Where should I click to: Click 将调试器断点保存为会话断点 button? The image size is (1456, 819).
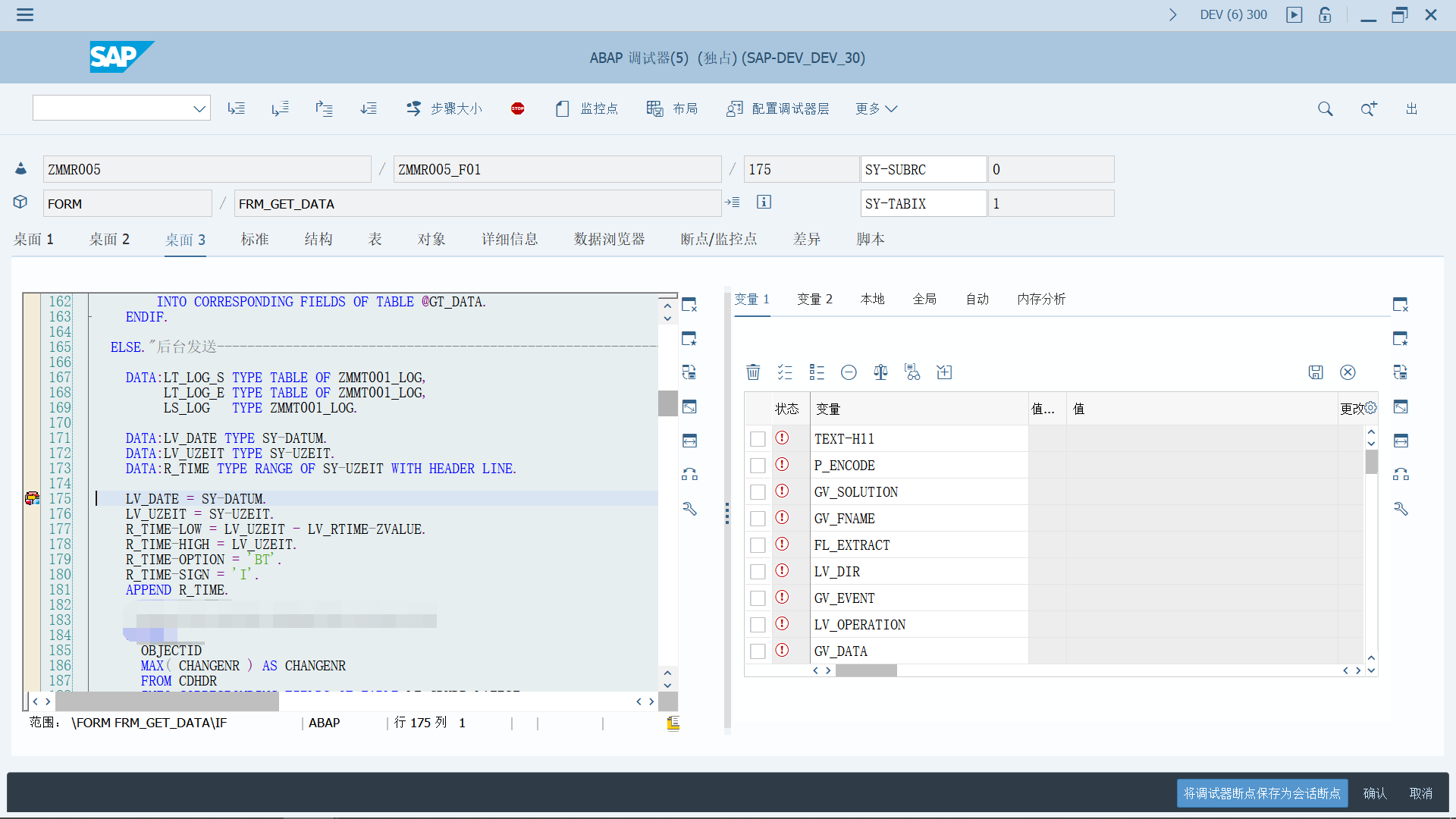pyautogui.click(x=1261, y=793)
